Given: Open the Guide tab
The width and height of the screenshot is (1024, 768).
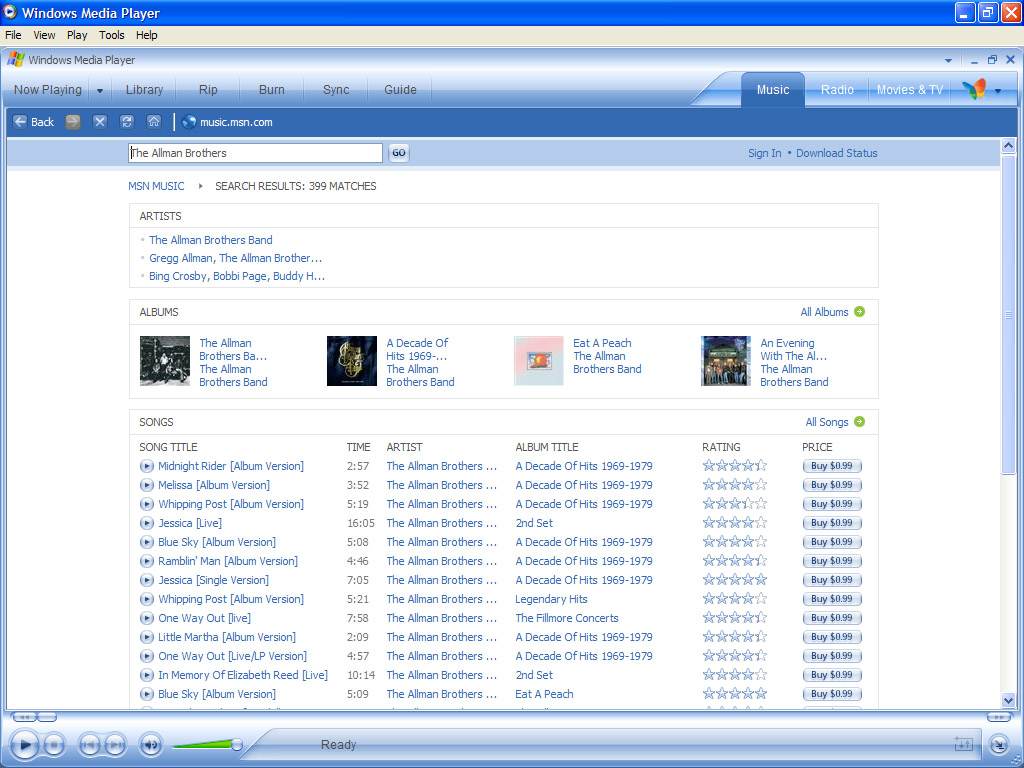Looking at the screenshot, I should pyautogui.click(x=400, y=90).
